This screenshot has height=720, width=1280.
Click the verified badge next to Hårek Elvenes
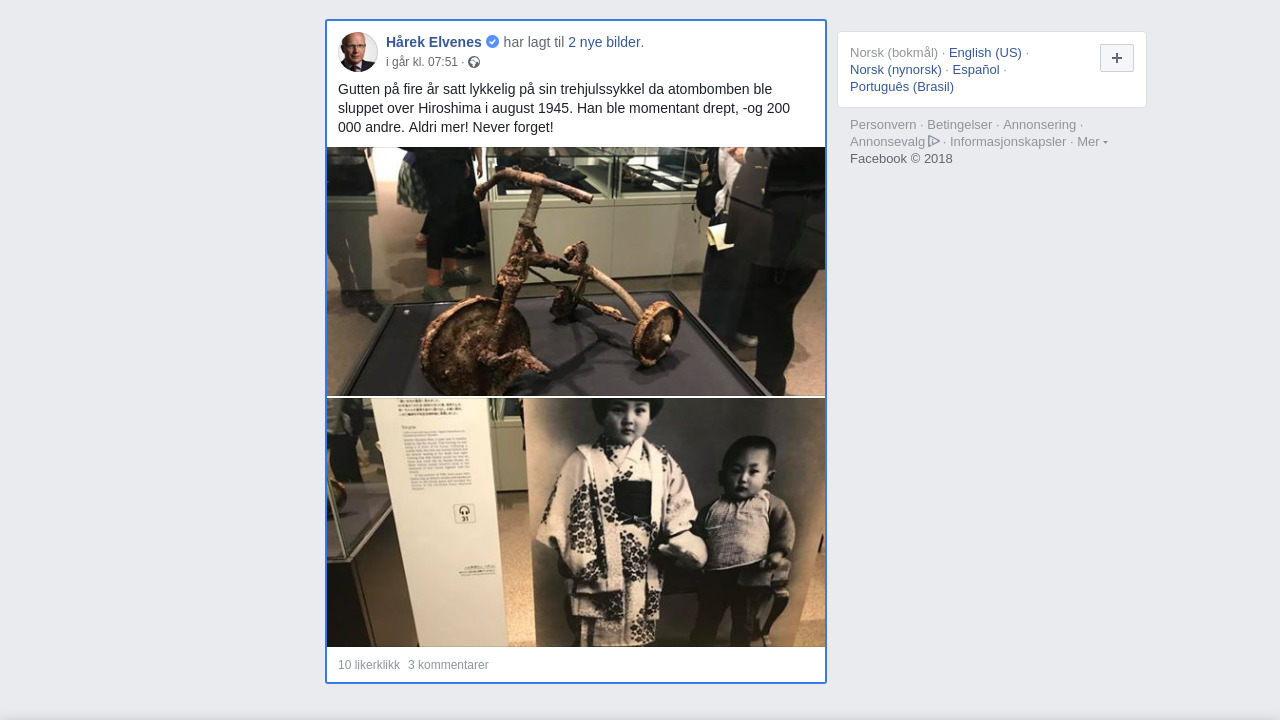pyautogui.click(x=492, y=42)
